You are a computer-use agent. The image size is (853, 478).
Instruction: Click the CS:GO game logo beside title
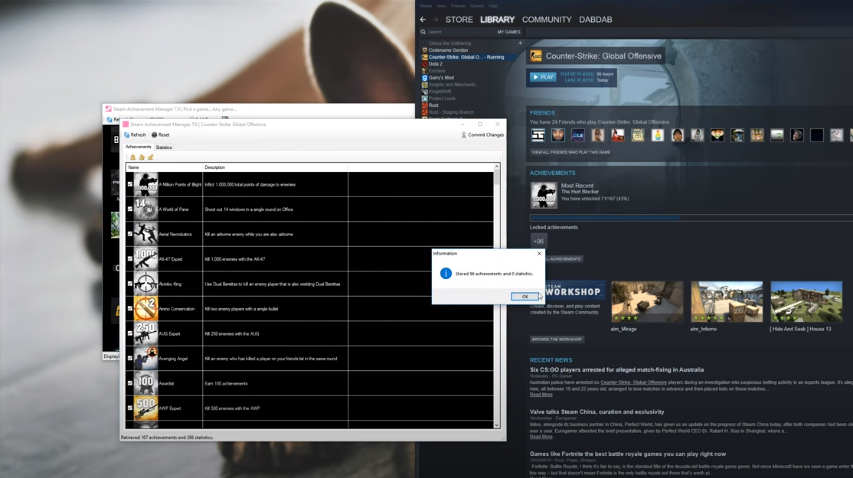(x=536, y=56)
